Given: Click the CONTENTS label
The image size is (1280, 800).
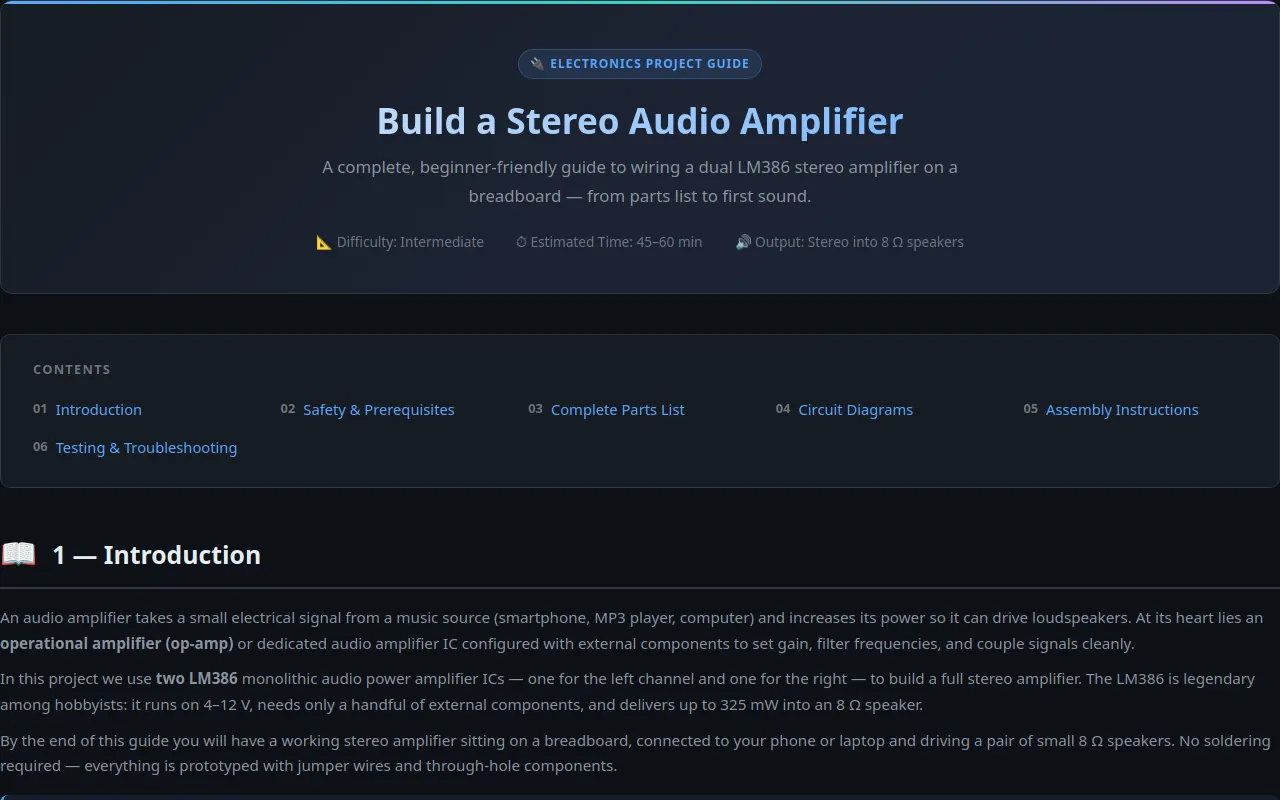Looking at the screenshot, I should [x=72, y=369].
